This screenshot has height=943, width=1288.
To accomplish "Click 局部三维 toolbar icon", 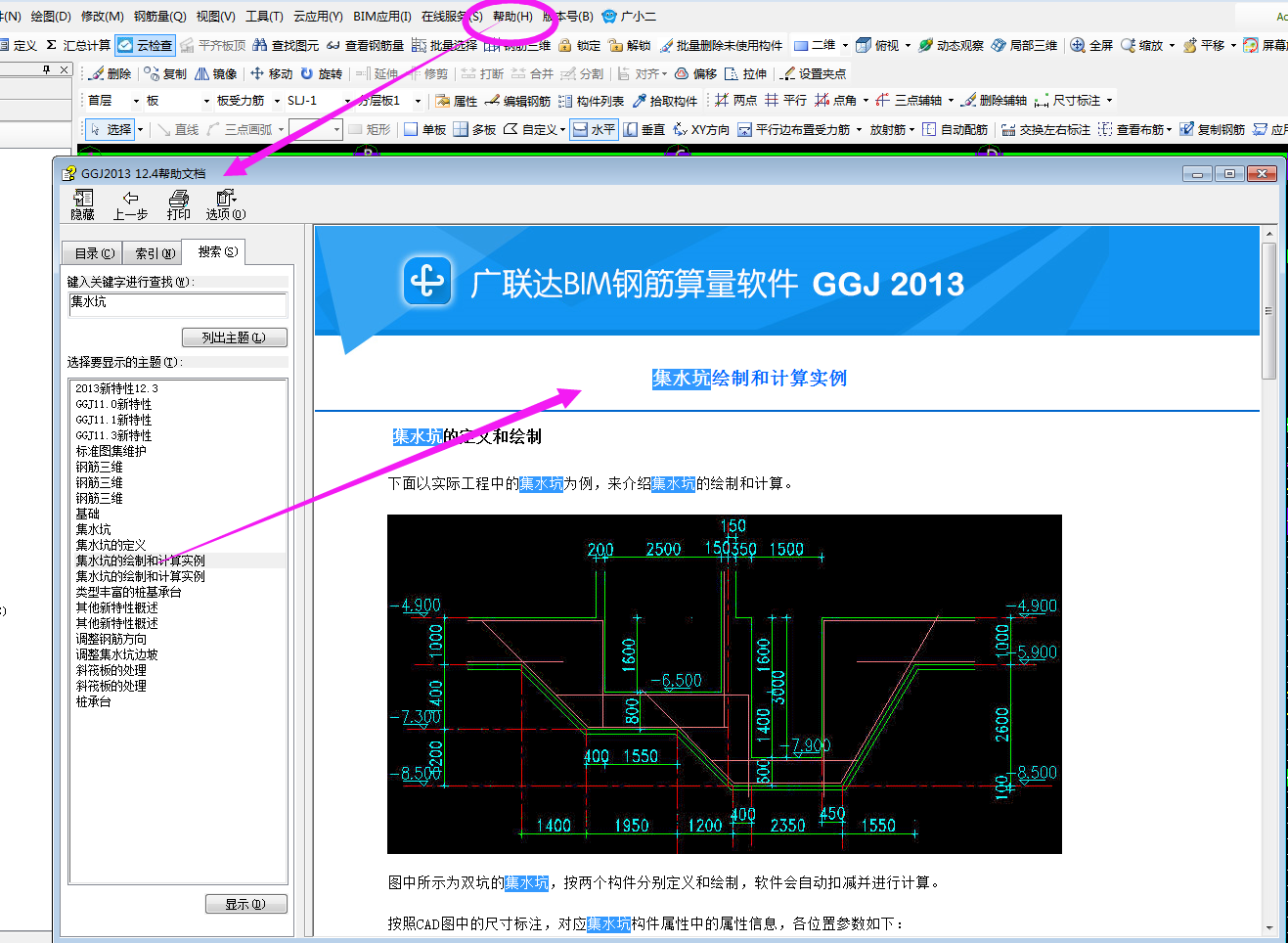I will 999,45.
